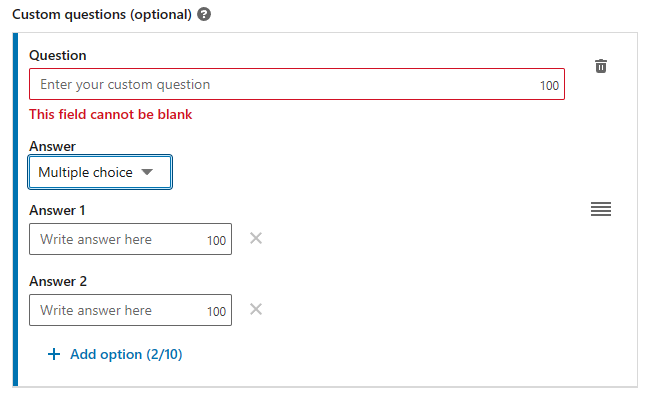Click the 100 character counter in Answer 2

tap(216, 311)
